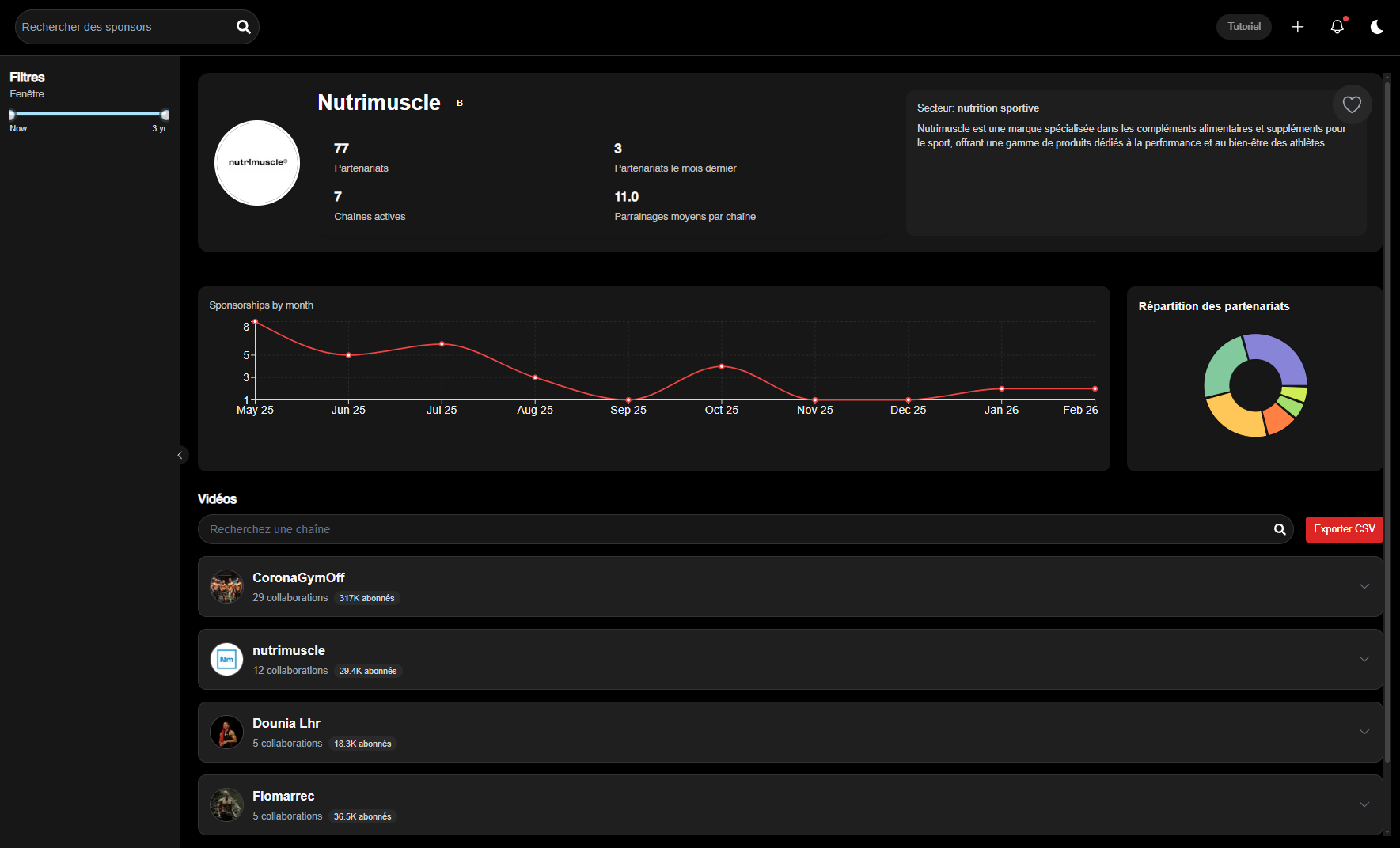Favorite Nutrimuscle with the heart icon
1400x848 pixels.
[x=1352, y=104]
